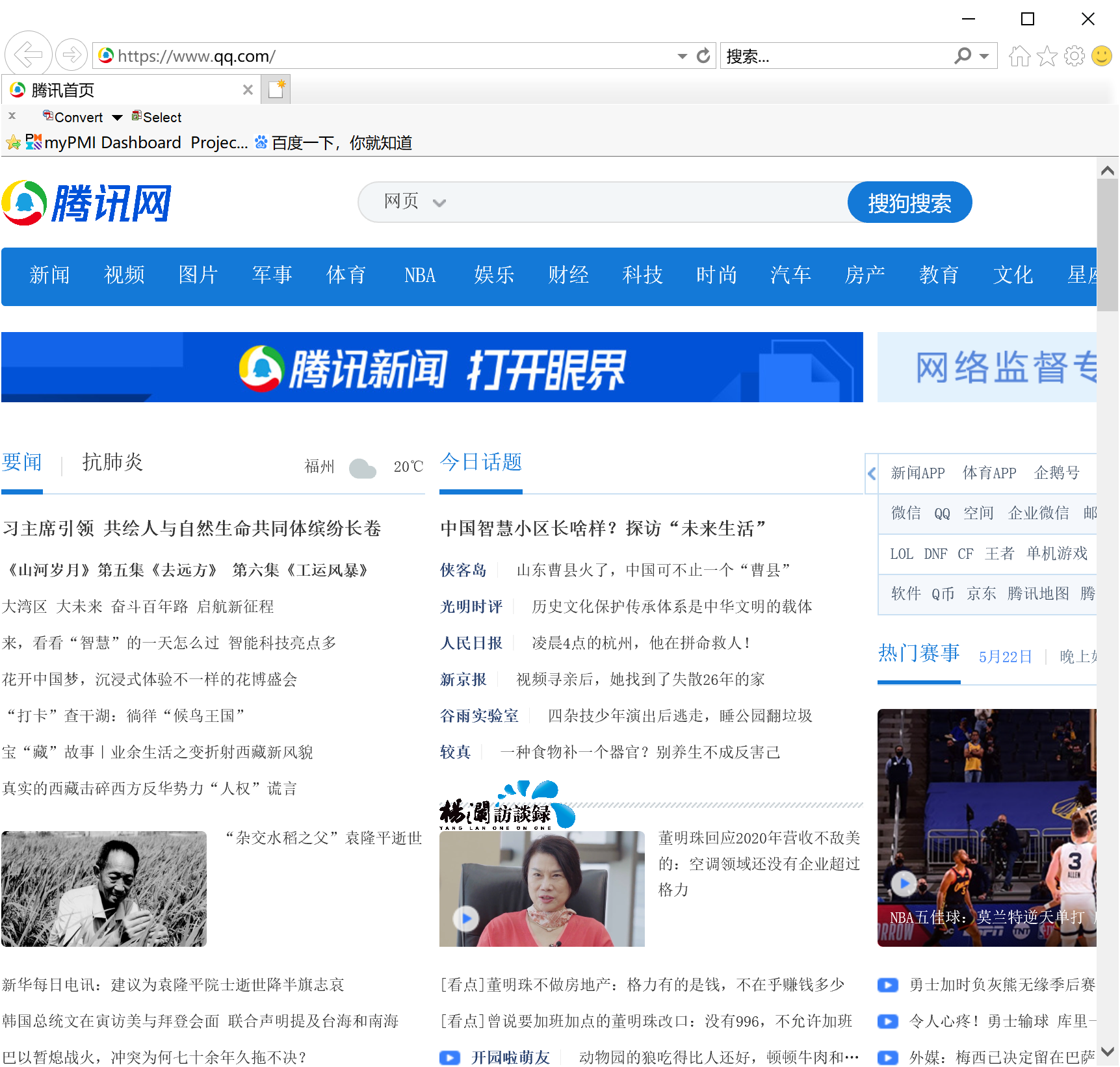Open the 杨澜访谈录 logo
The image size is (1120, 1067).
[x=507, y=806]
